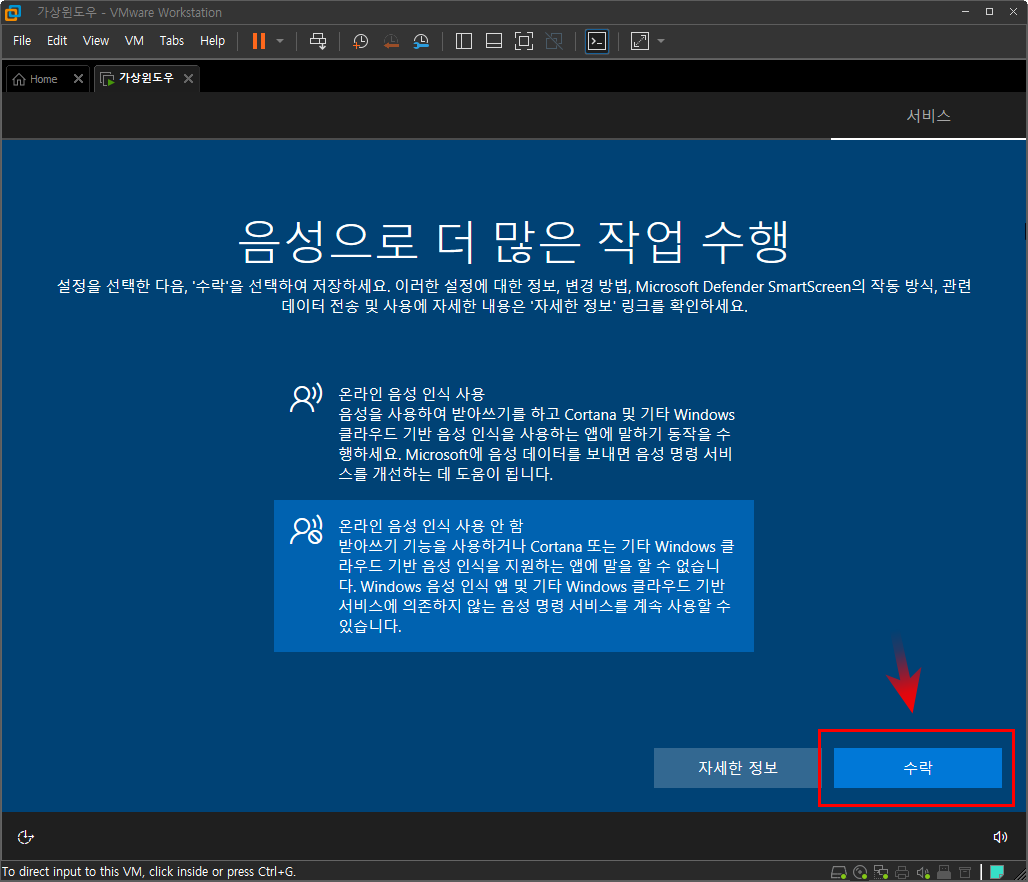Screen dimensions: 1028x882
Task: Click the status text about Ctrl+G
Action: point(148,872)
